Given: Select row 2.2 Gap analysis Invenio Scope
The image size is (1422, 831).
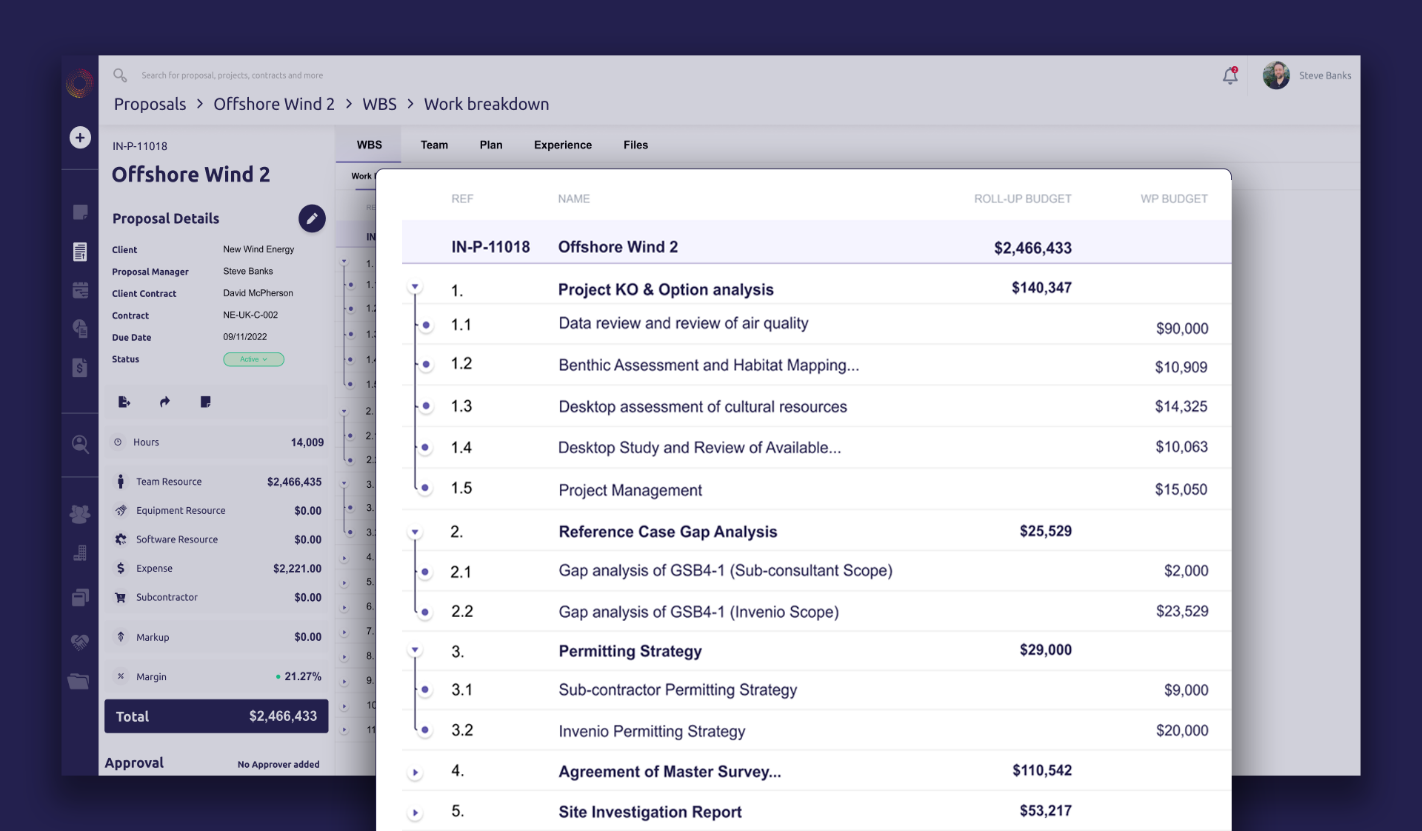Looking at the screenshot, I should coord(816,611).
